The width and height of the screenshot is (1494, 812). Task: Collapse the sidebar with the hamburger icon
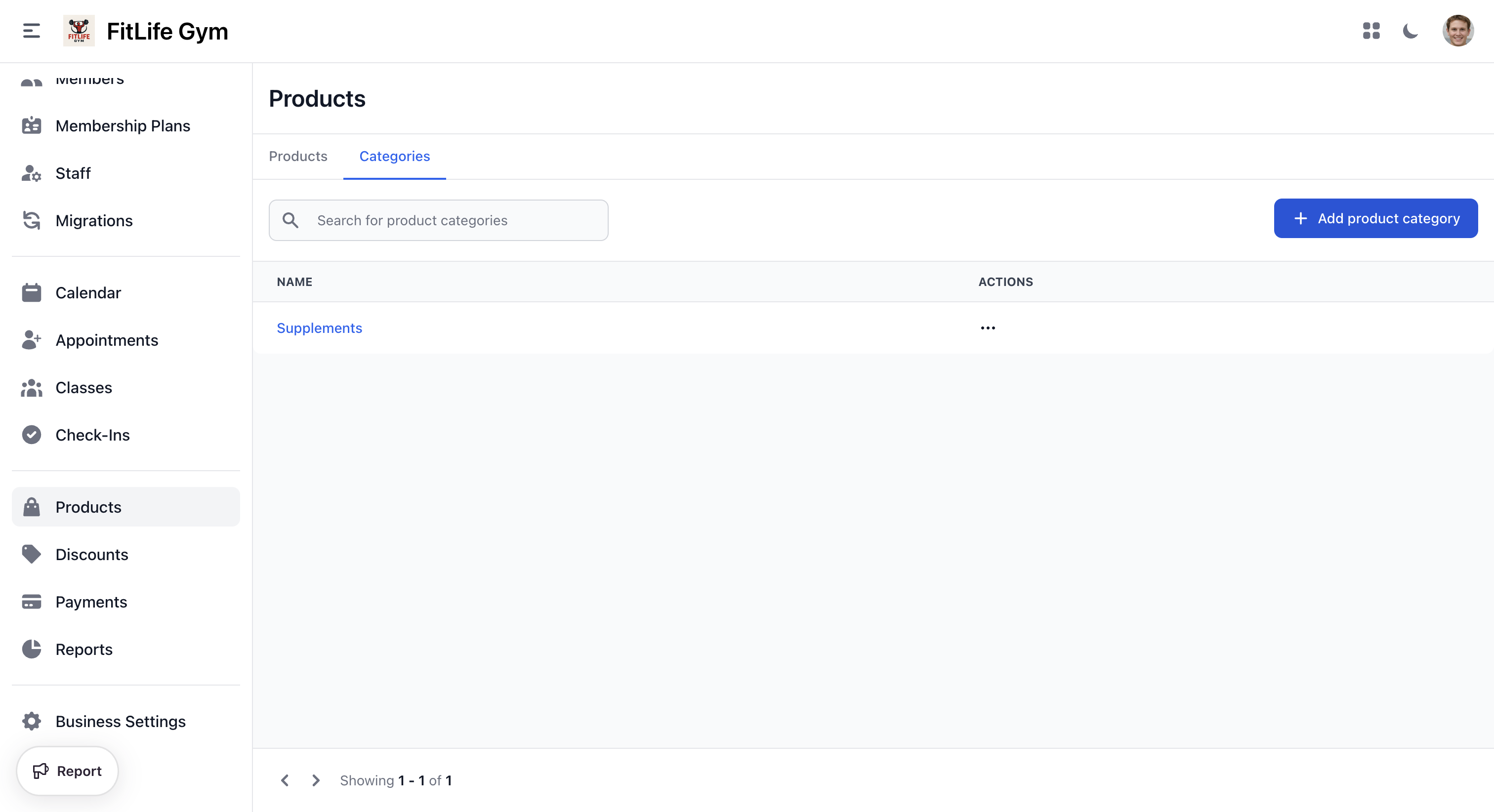coord(31,31)
